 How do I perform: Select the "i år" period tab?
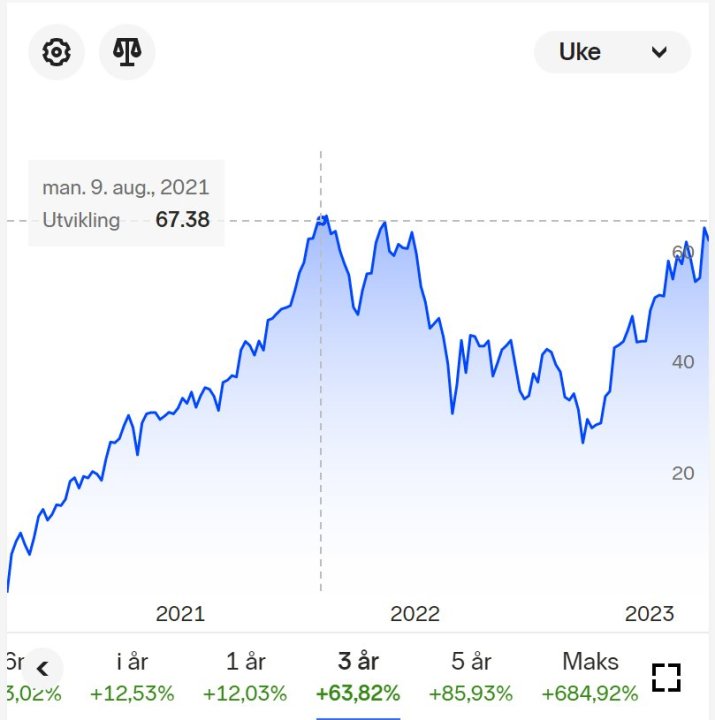tap(132, 676)
